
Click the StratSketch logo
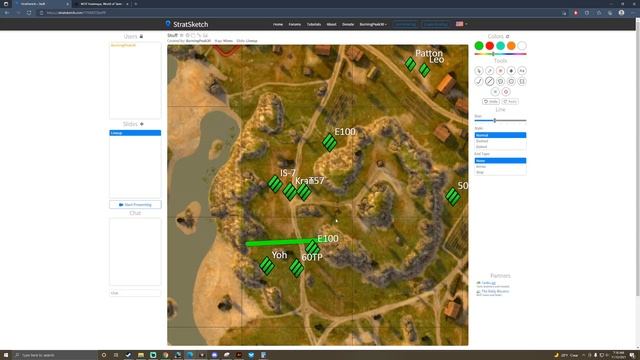coord(187,24)
